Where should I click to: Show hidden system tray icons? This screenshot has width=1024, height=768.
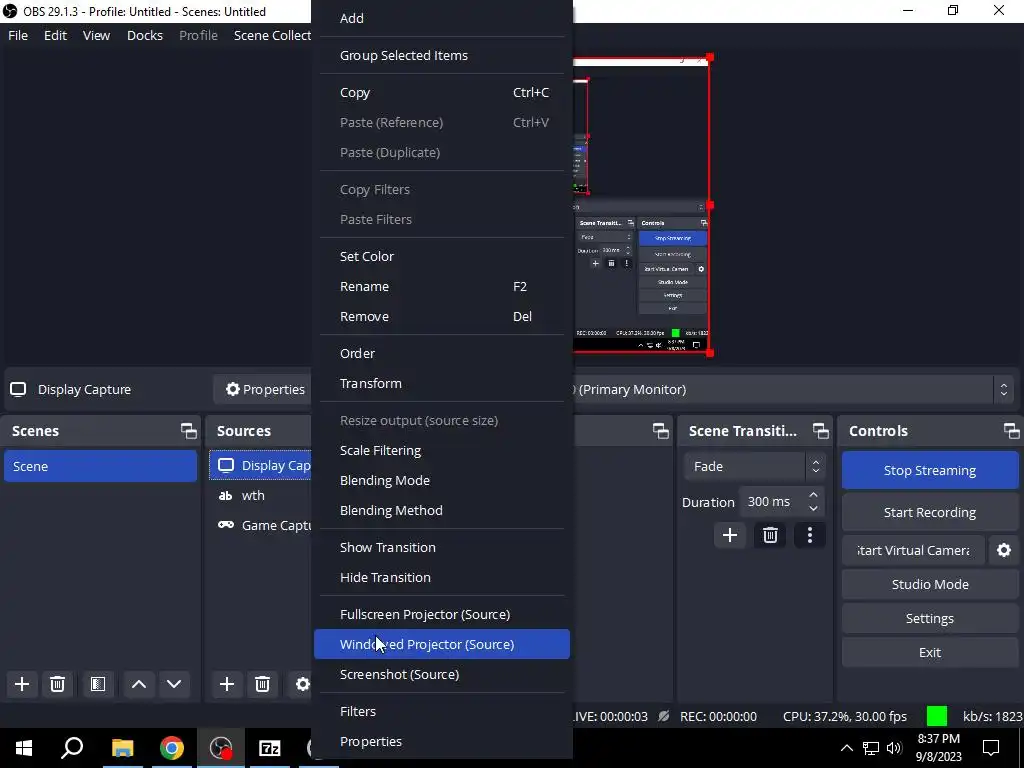tap(846, 748)
